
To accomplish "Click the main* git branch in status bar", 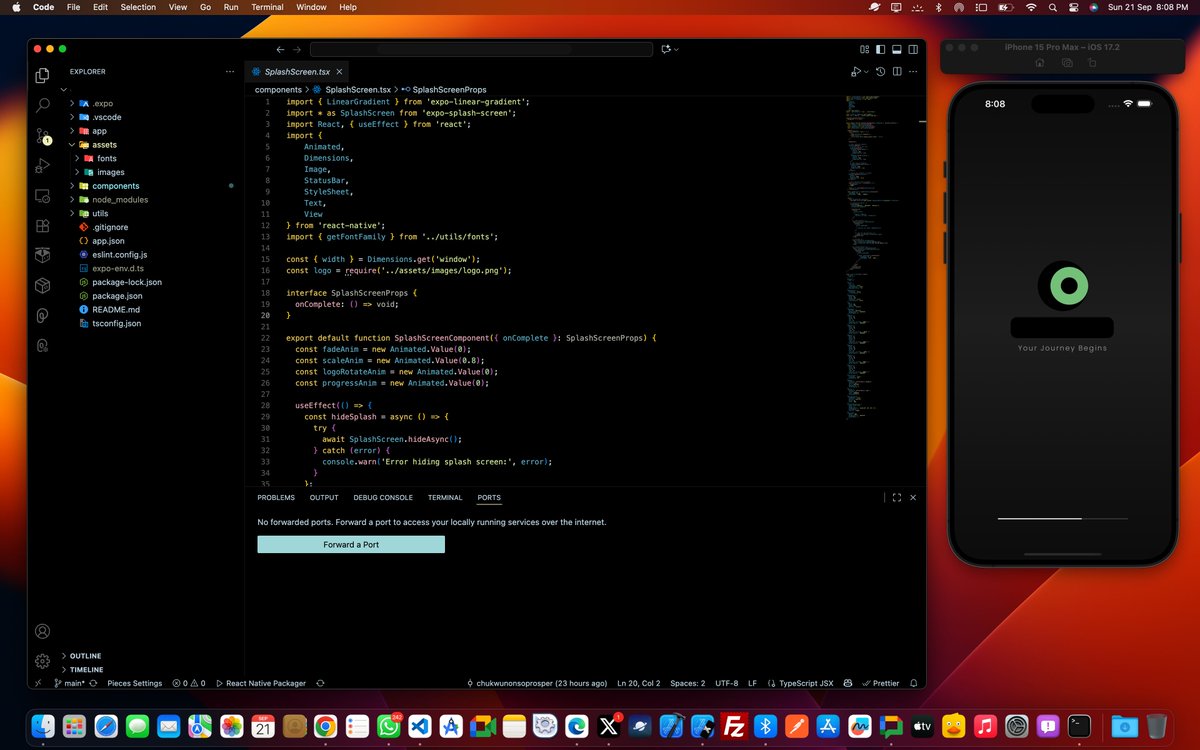I will pyautogui.click(x=70, y=683).
